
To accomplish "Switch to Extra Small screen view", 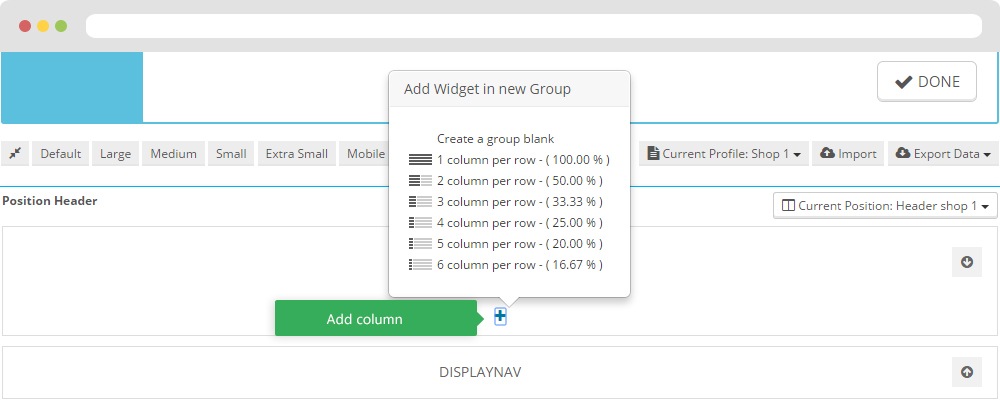I will [296, 154].
